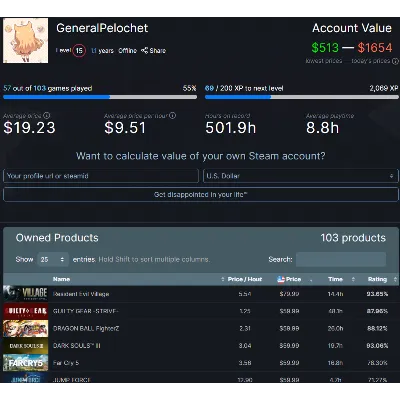Click the Offline status text
This screenshot has width=400, height=400.
click(x=127, y=51)
